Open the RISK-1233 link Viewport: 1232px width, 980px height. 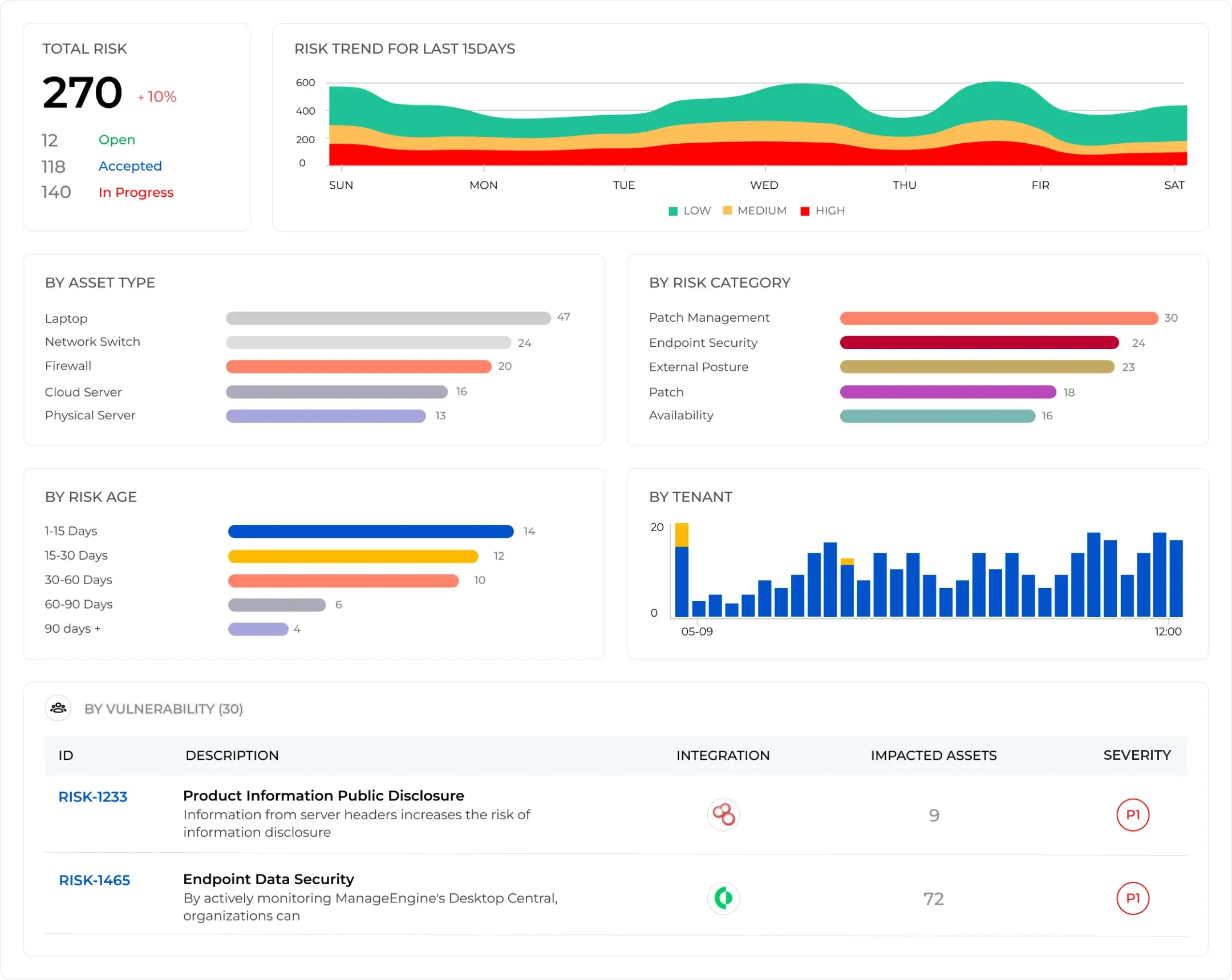click(x=92, y=796)
